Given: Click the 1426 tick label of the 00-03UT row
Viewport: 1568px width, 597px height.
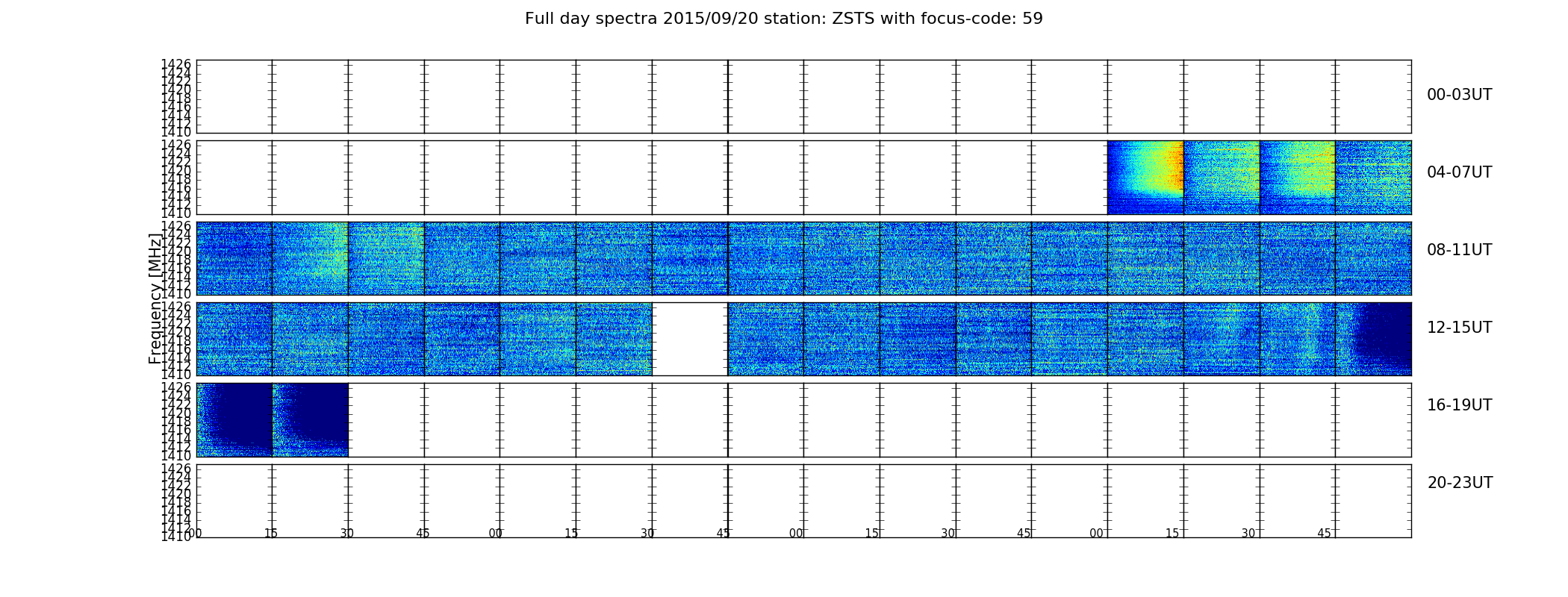Looking at the screenshot, I should click(x=176, y=64).
